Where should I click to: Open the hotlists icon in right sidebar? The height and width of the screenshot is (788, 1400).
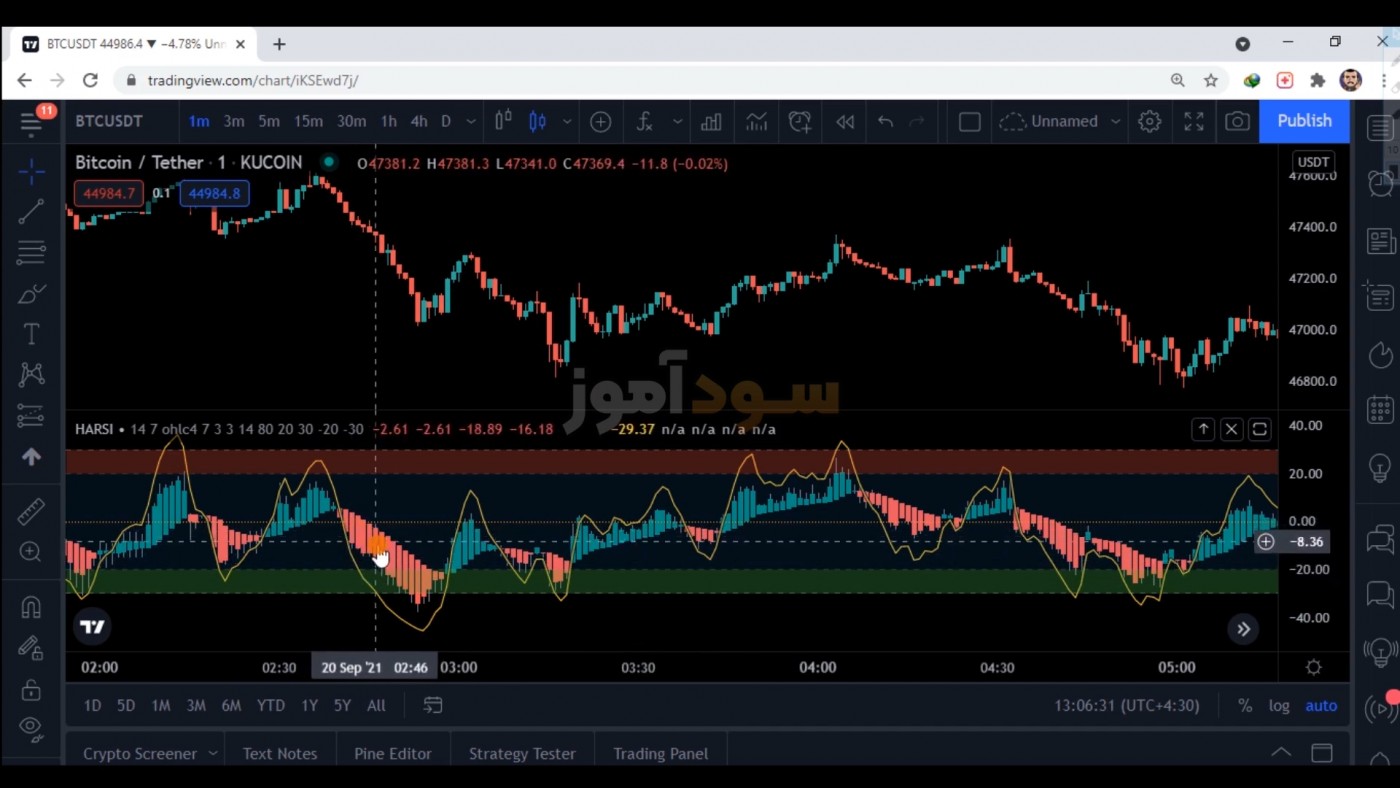click(1381, 354)
